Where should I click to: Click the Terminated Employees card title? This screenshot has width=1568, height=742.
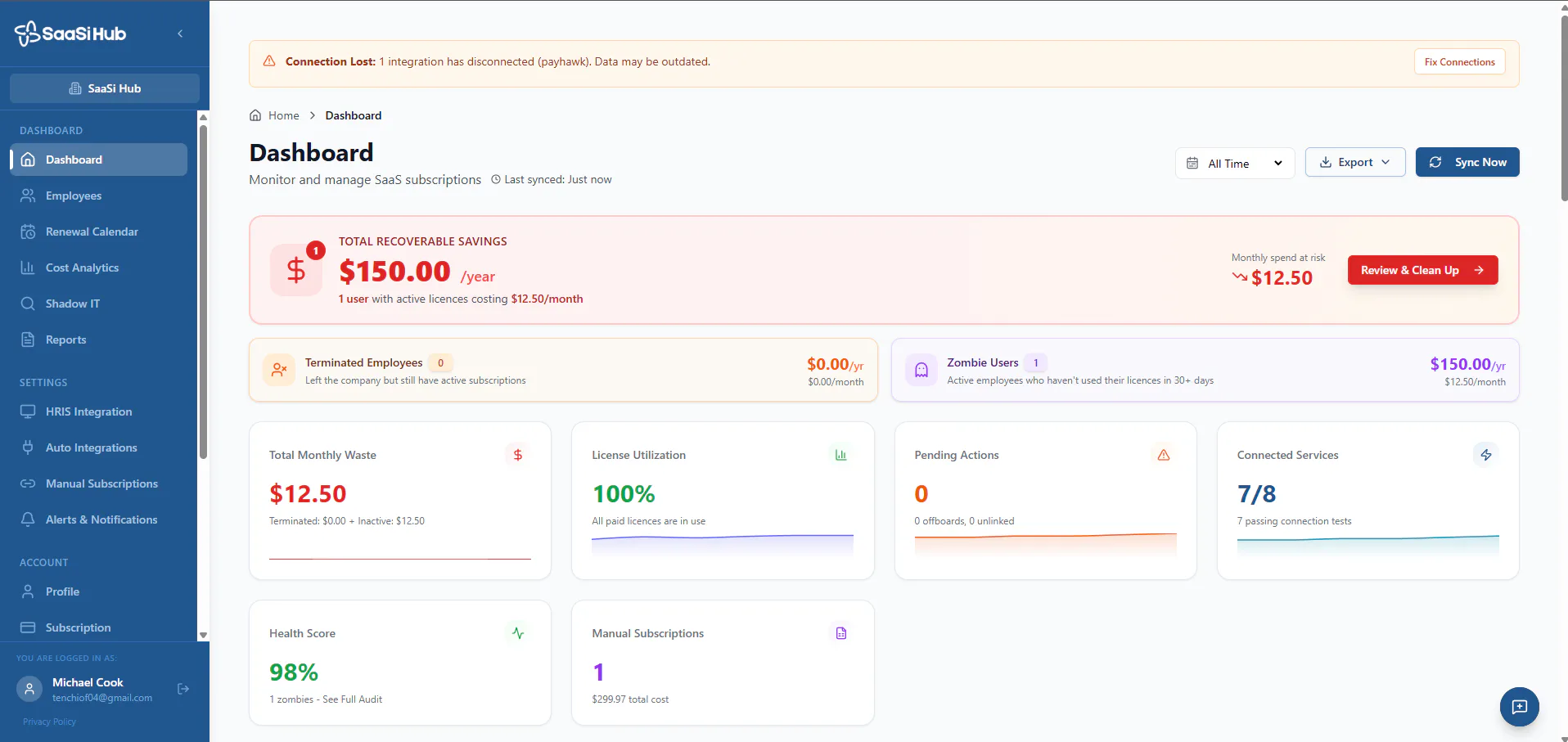[x=363, y=362]
